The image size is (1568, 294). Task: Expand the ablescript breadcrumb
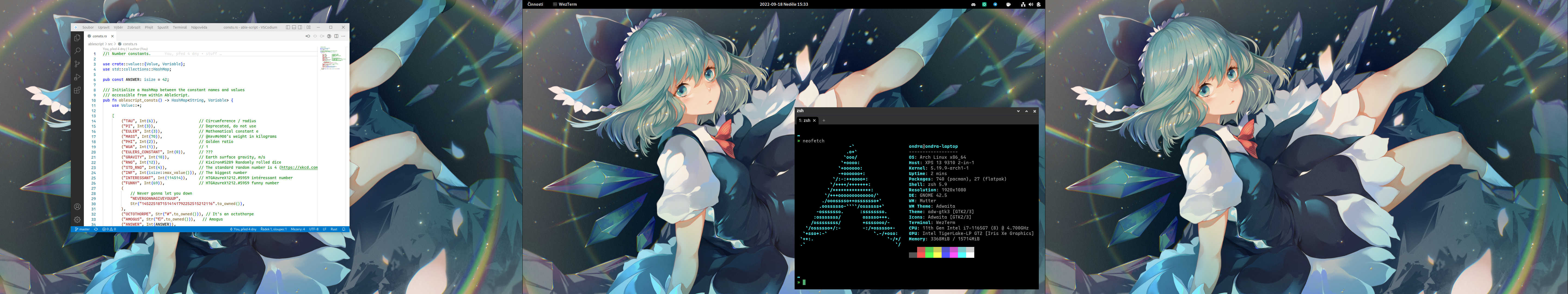coord(96,44)
